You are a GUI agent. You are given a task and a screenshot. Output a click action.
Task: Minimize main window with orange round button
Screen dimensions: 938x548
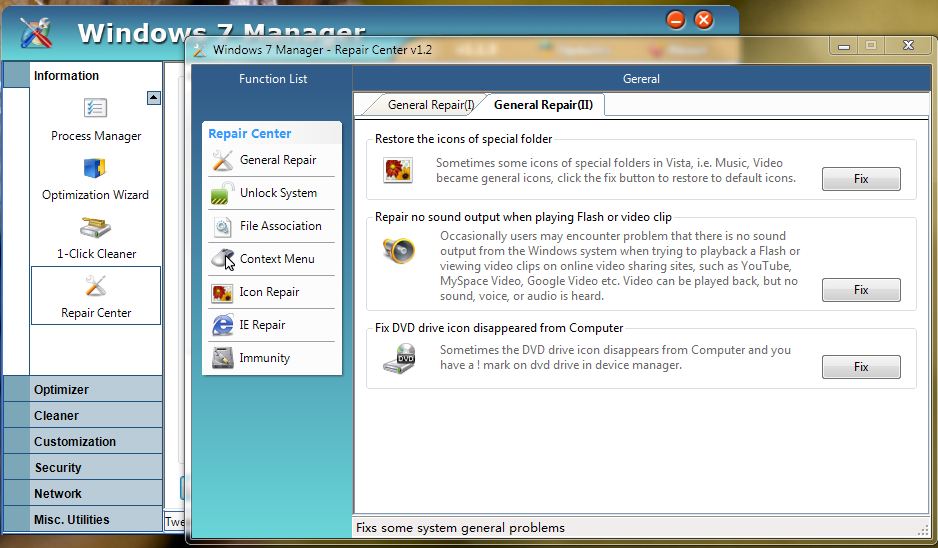(x=675, y=20)
